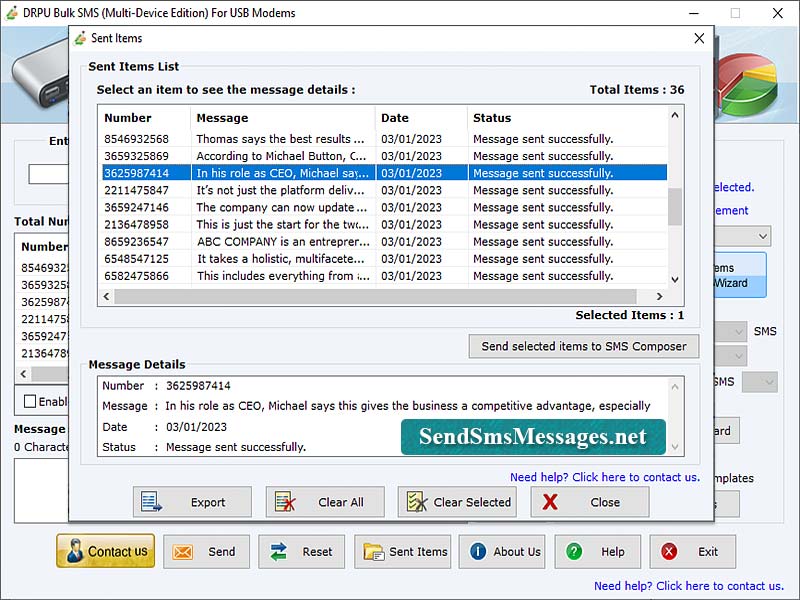Click the About Us info icon
The image size is (800, 600).
(x=477, y=551)
